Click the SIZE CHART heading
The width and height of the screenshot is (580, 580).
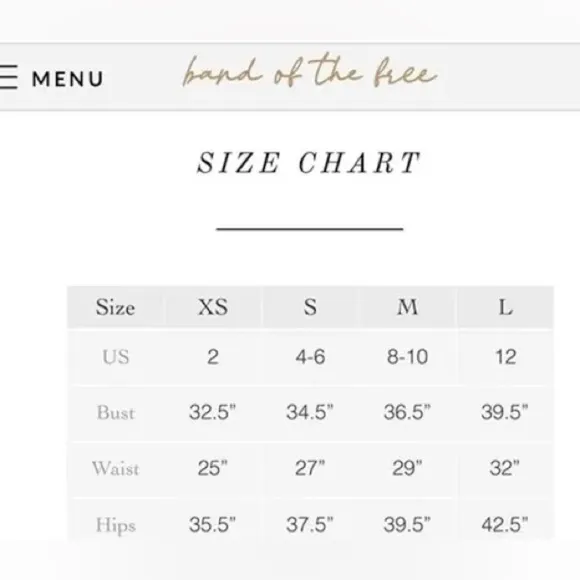(309, 163)
